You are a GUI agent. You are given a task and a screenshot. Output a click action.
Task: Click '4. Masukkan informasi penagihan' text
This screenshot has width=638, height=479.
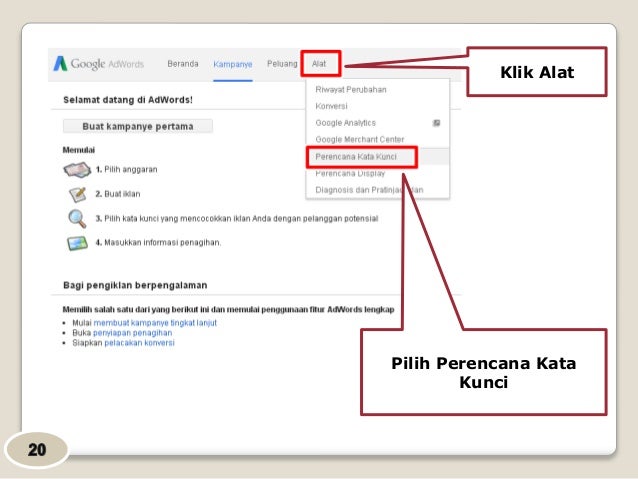pyautogui.click(x=158, y=243)
